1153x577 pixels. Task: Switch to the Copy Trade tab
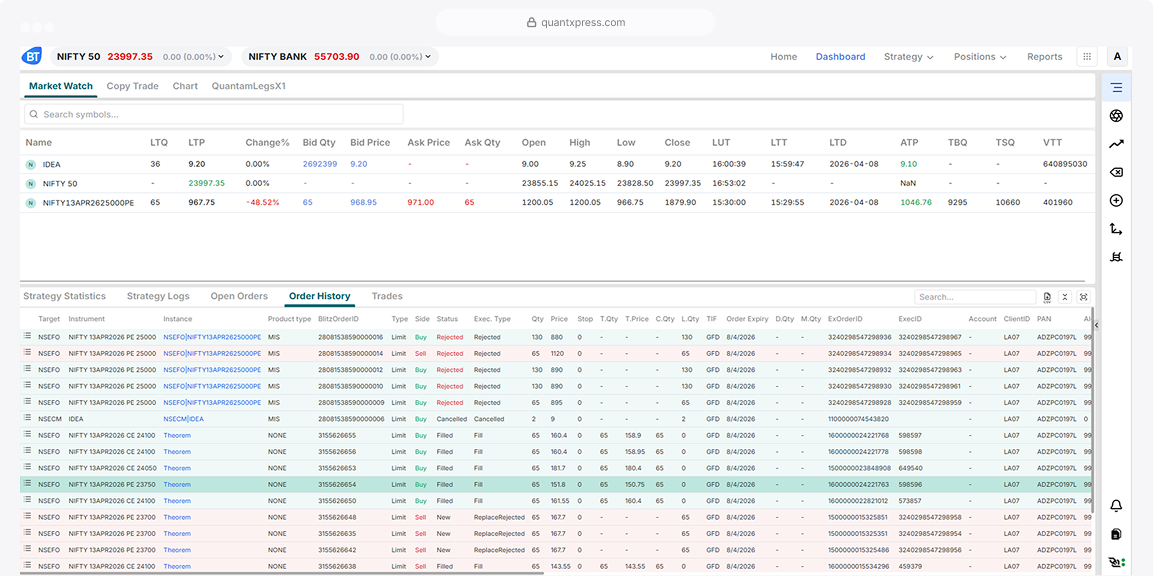[132, 86]
